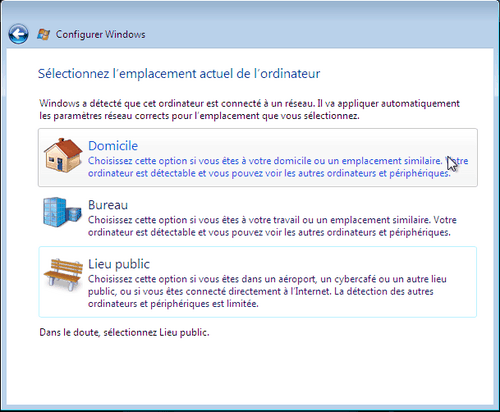
Task: Click the 'connecté directement à l'Internet' line
Action: 261,291
